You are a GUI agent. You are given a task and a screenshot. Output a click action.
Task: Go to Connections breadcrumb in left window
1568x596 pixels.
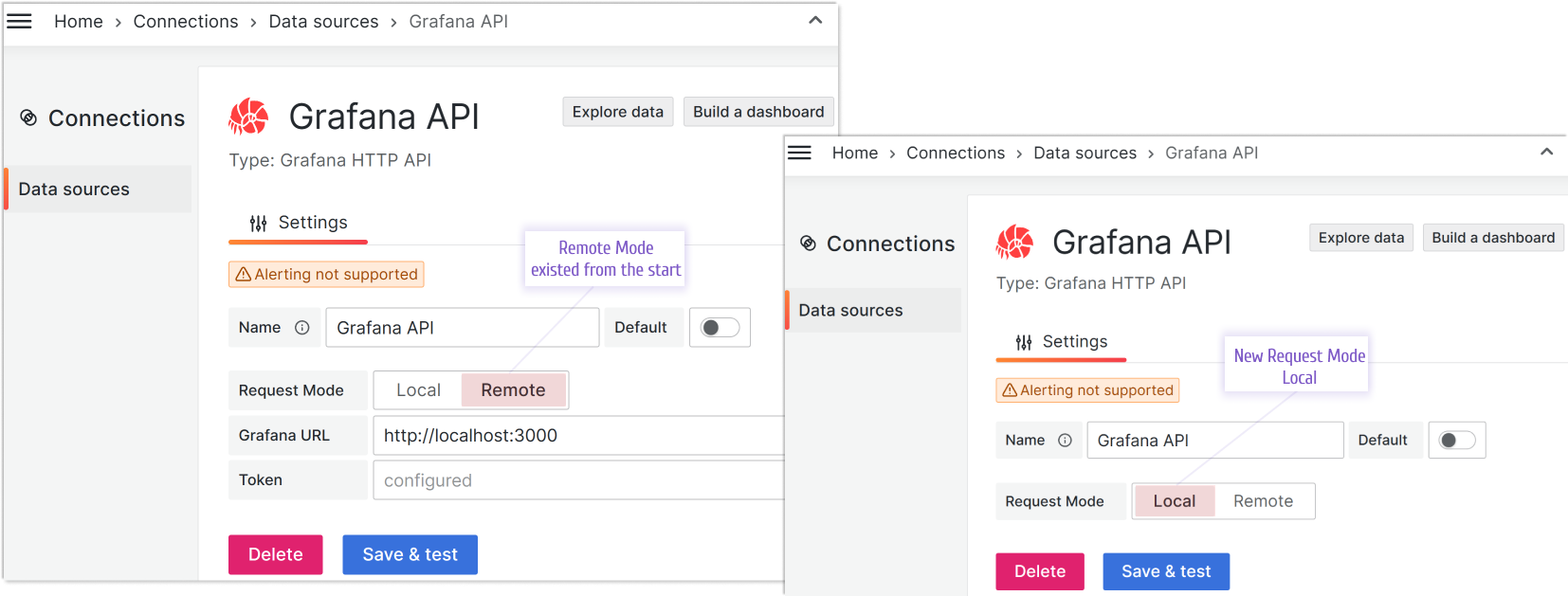click(186, 22)
